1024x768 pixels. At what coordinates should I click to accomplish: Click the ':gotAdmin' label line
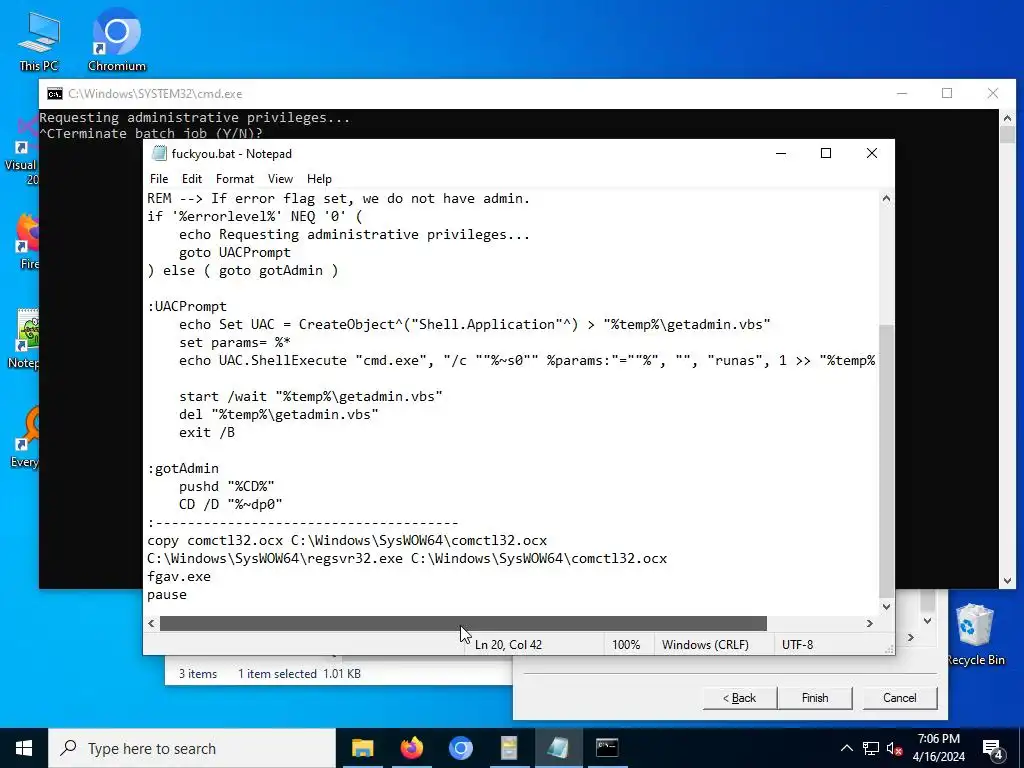(183, 468)
